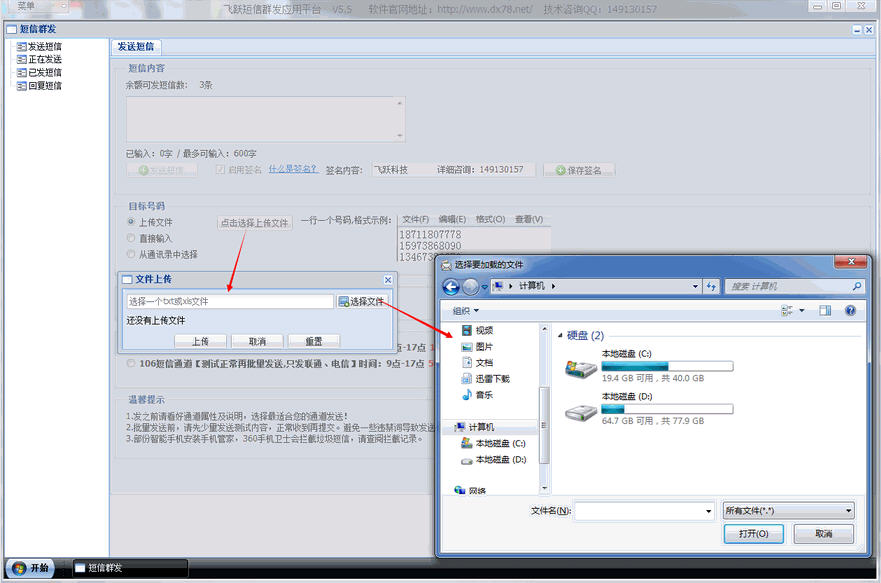Select 直接输入 radio option
This screenshot has height=583, width=881.
point(131,238)
